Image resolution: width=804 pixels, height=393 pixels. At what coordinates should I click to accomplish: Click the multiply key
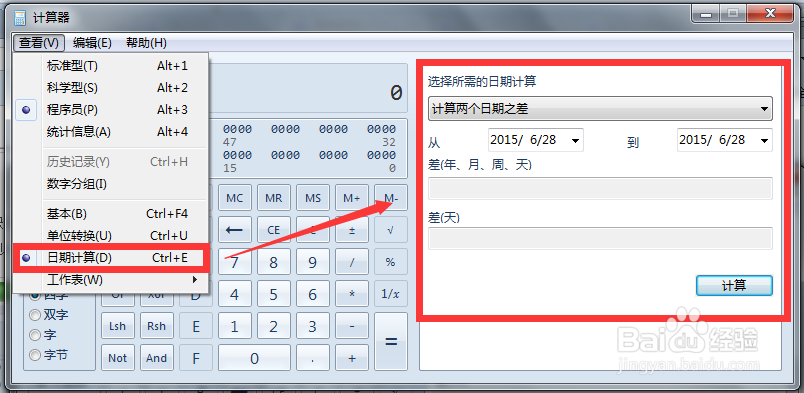click(x=352, y=294)
